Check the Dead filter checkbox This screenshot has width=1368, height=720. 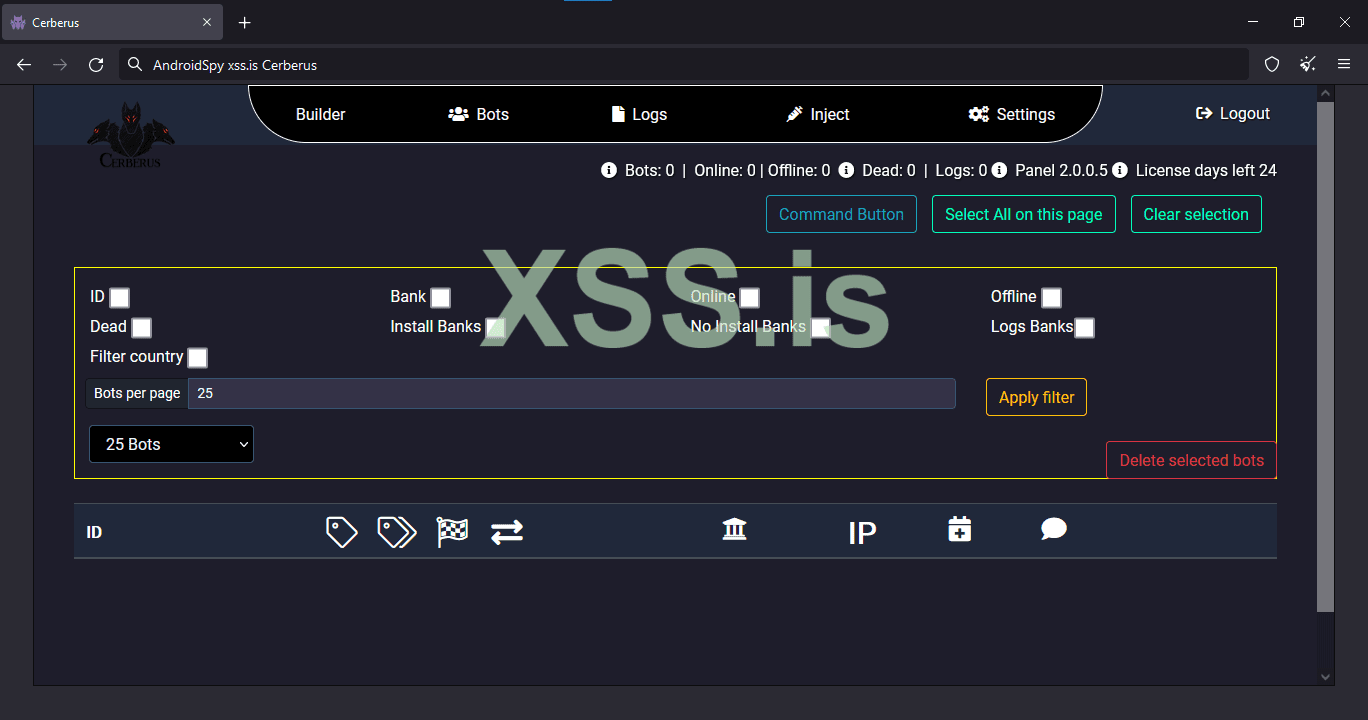pyautogui.click(x=141, y=327)
